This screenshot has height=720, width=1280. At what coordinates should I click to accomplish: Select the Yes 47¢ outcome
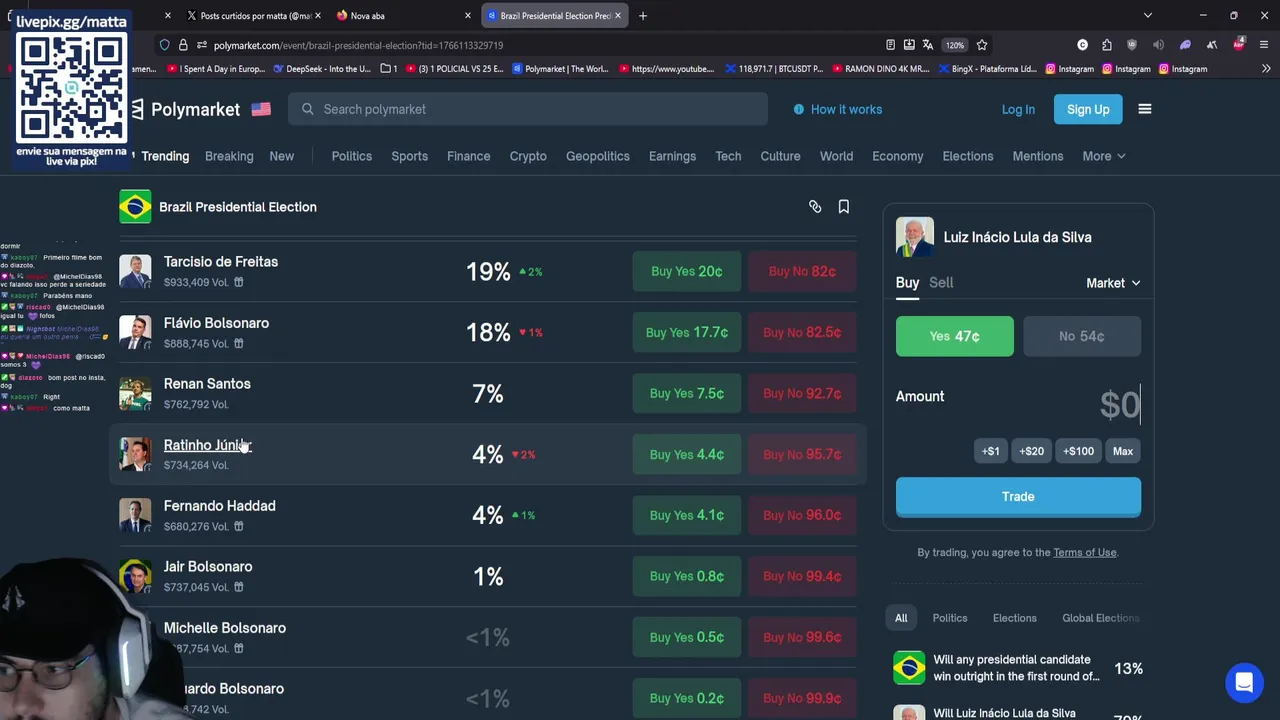pyautogui.click(x=954, y=336)
